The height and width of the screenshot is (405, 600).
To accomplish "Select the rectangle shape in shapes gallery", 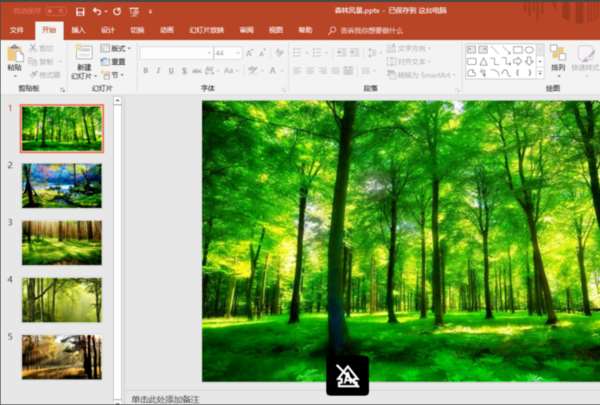I will (x=518, y=50).
